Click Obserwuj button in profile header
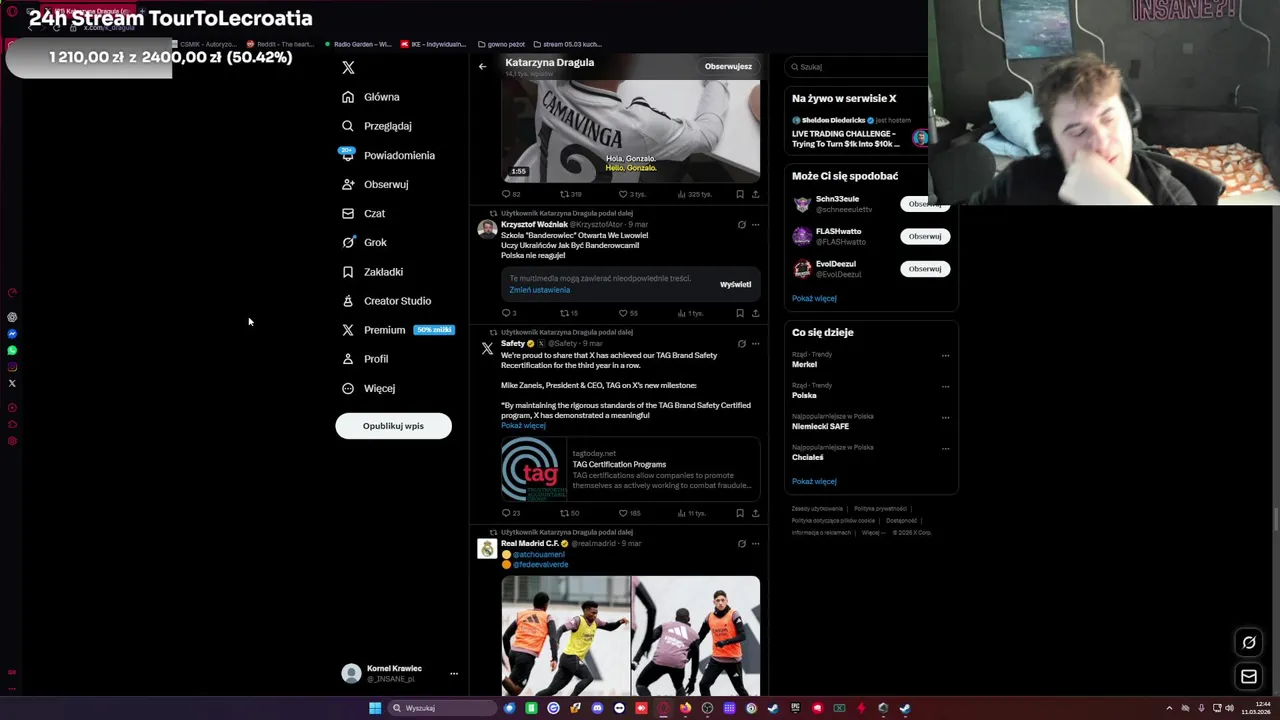The width and height of the screenshot is (1280, 720). [728, 66]
